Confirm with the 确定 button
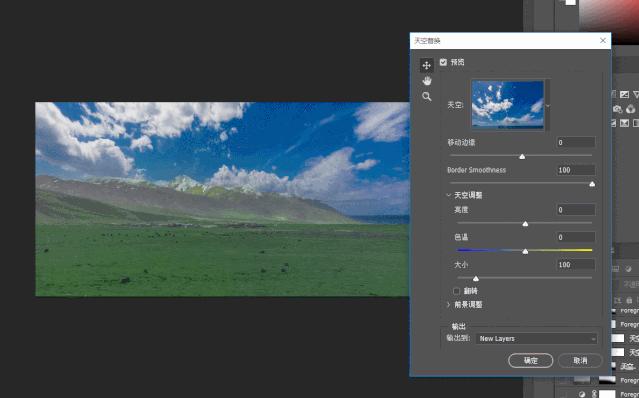This screenshot has height=398, width=639. tap(531, 361)
